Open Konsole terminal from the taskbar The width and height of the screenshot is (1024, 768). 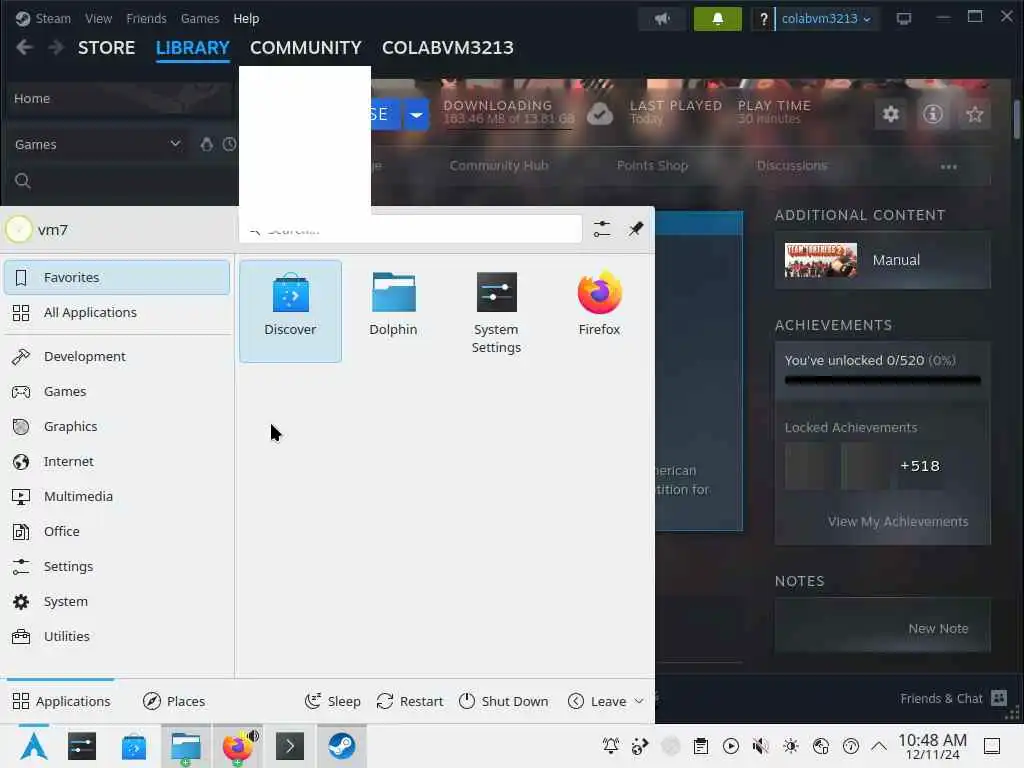pos(290,746)
